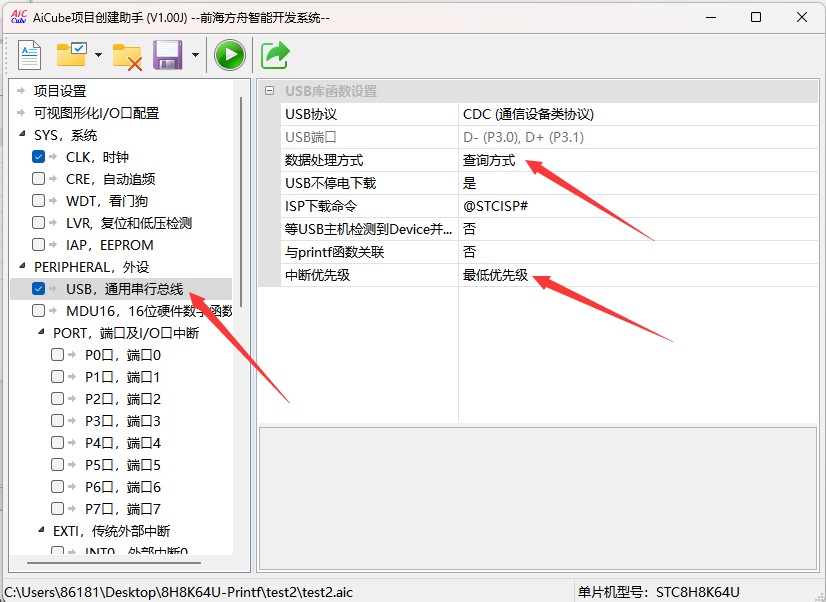This screenshot has width=826, height=602.
Task: Enable the P6口，端口6 checkbox
Action: click(57, 487)
